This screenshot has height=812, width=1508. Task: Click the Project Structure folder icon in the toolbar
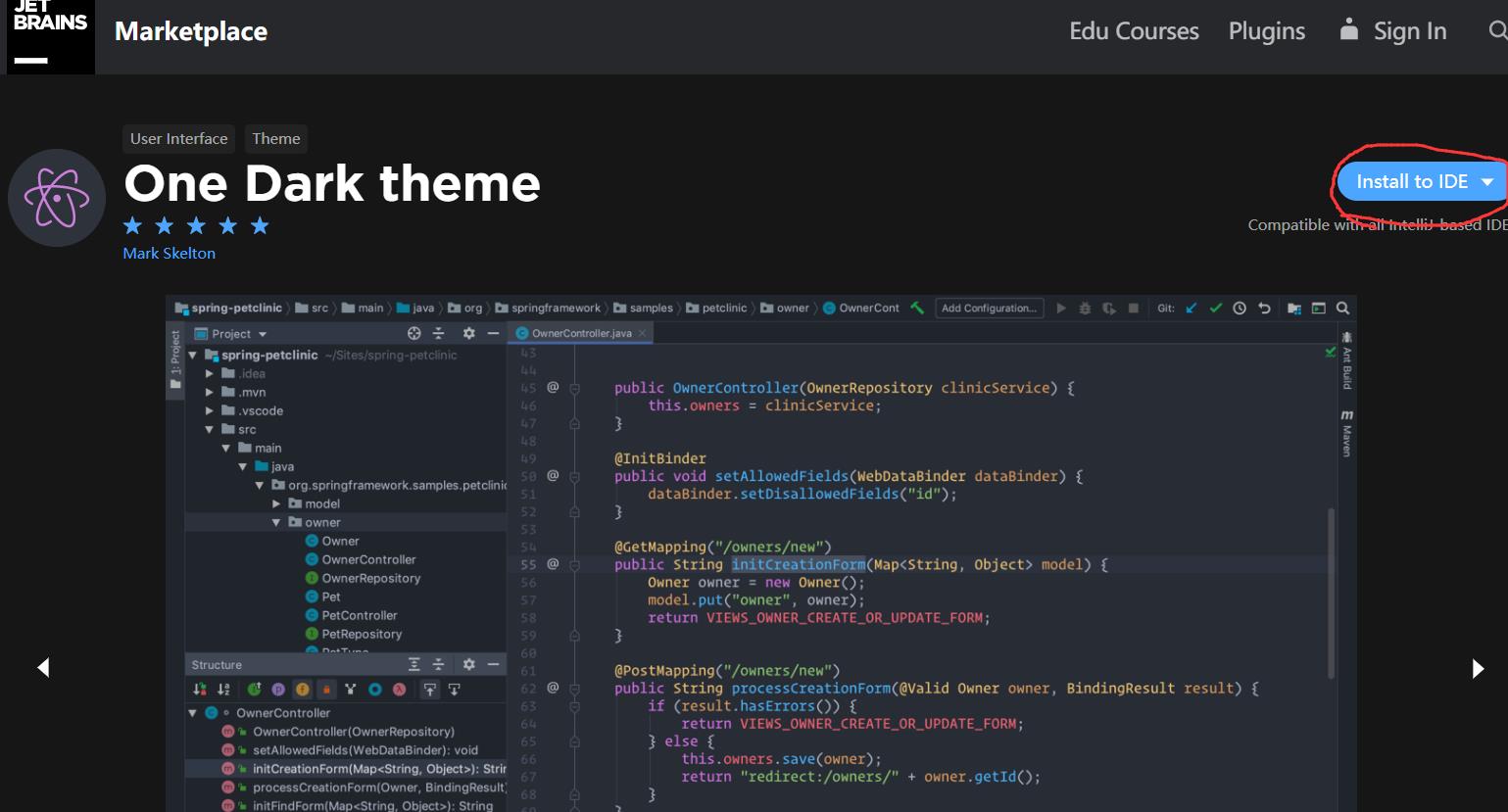[x=1294, y=308]
